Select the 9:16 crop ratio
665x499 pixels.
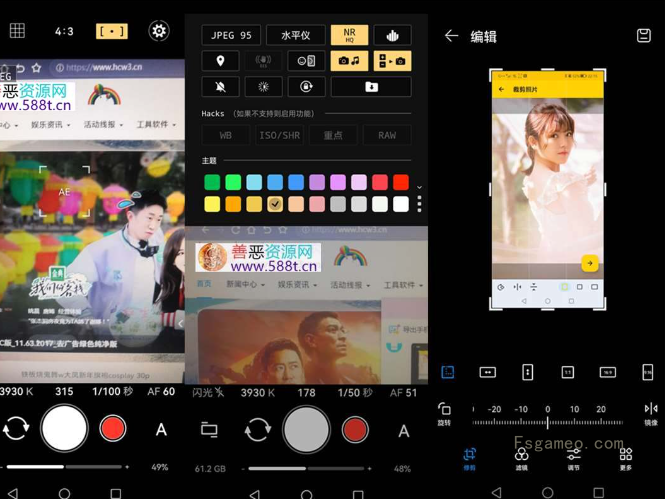click(648, 372)
